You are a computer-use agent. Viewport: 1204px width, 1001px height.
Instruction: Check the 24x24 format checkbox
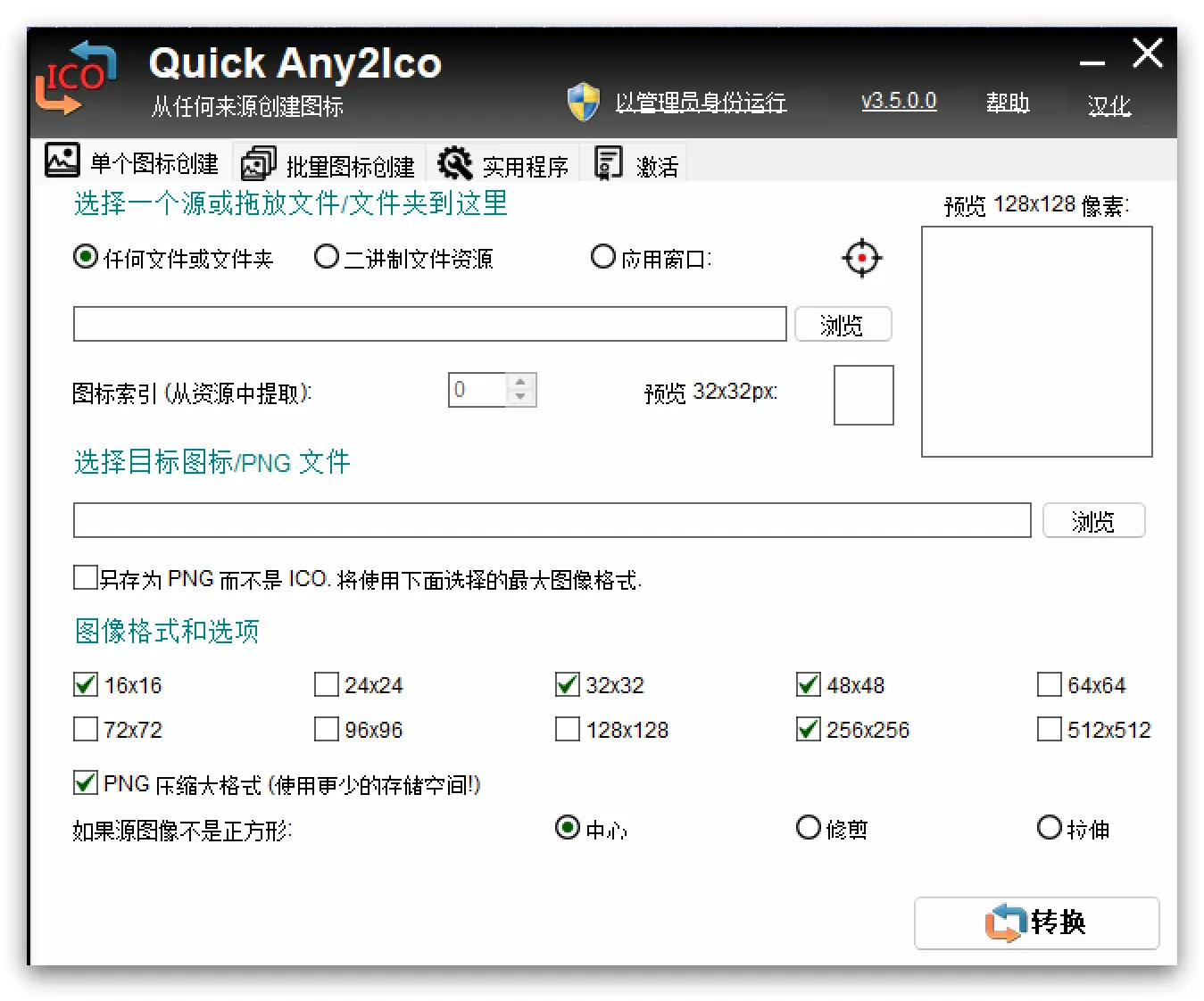[327, 684]
